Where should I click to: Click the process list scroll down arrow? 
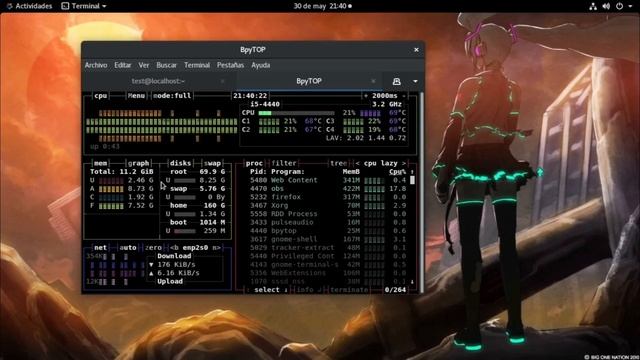(x=412, y=281)
